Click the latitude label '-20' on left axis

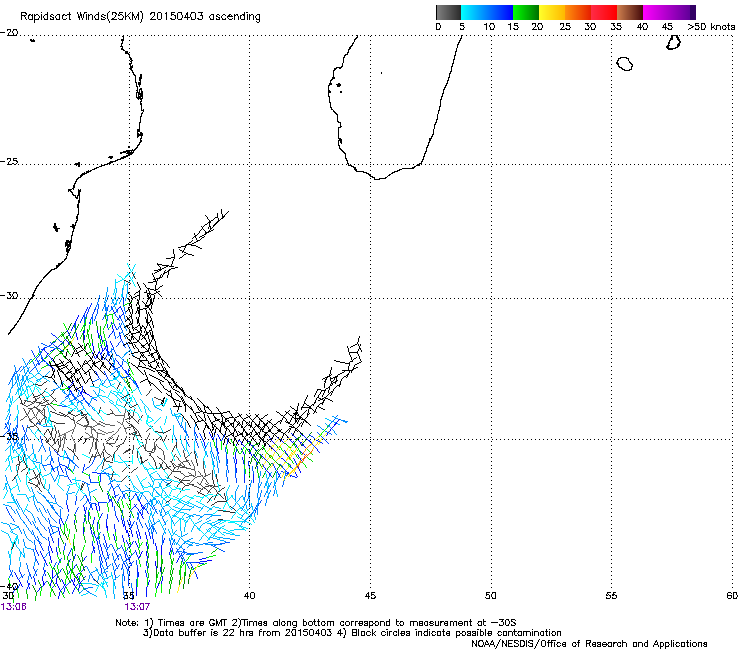coord(9,33)
